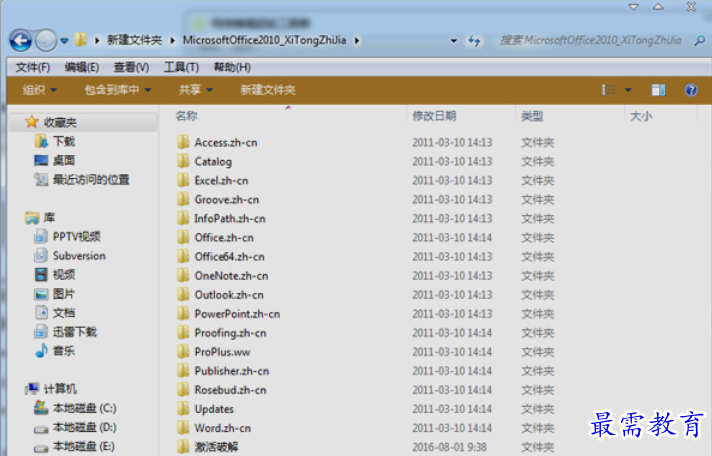This screenshot has height=456, width=712.
Task: Select 收藏夹 in the navigation pane
Action: tap(60, 122)
